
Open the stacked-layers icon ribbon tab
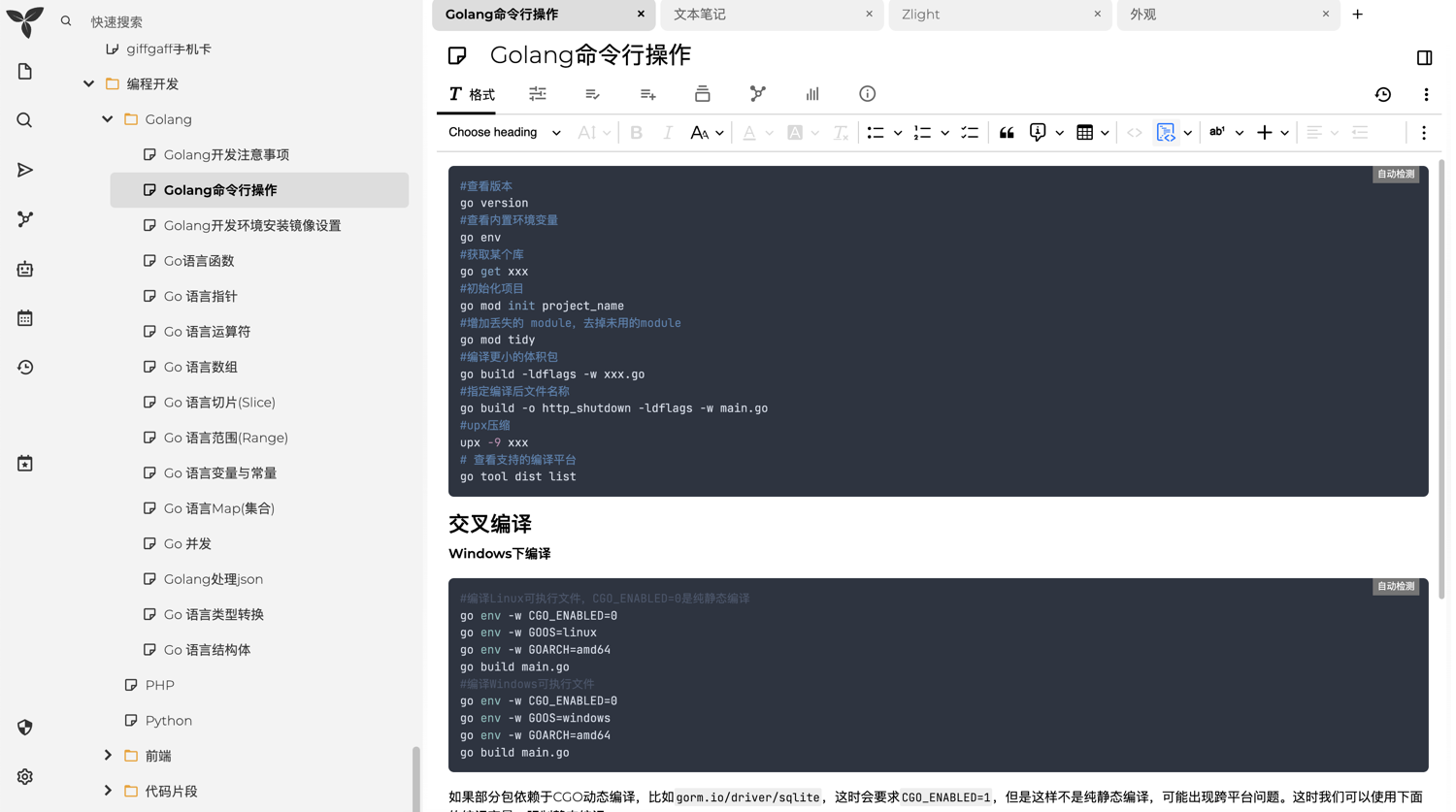[703, 94]
